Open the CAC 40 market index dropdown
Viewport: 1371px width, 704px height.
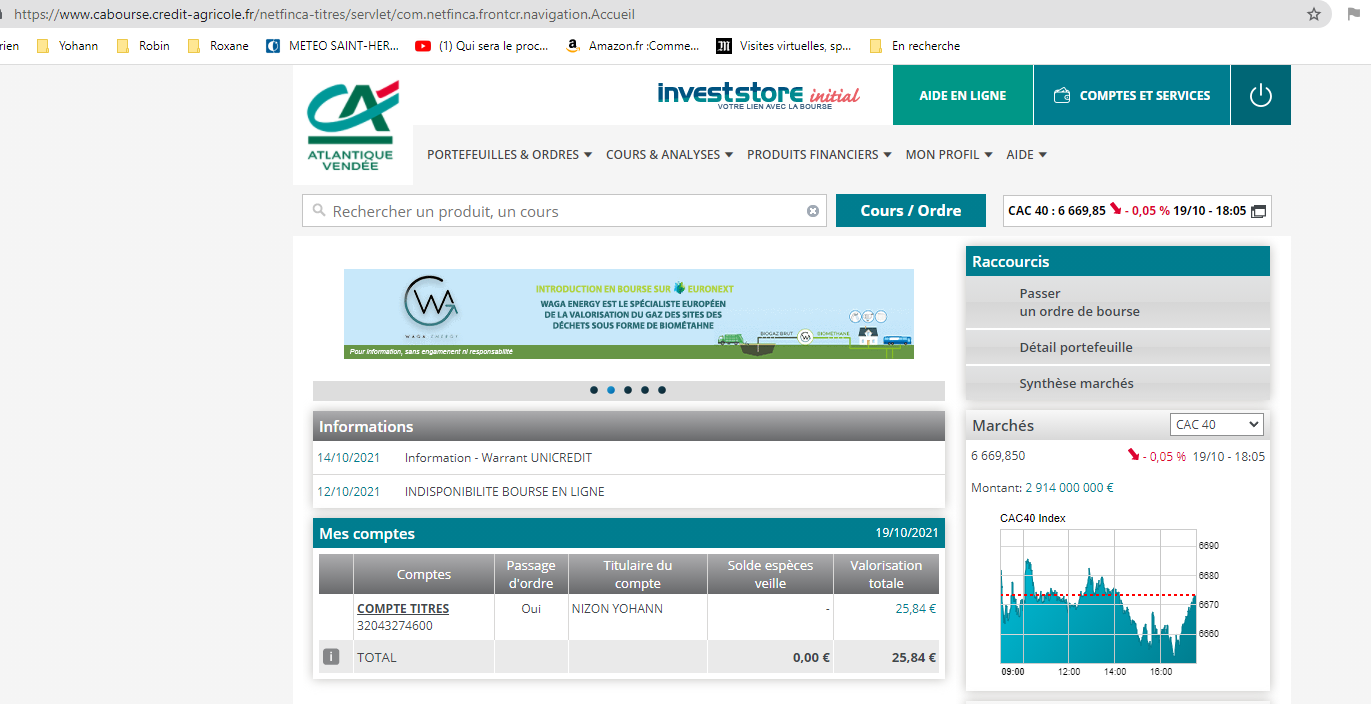pyautogui.click(x=1217, y=425)
